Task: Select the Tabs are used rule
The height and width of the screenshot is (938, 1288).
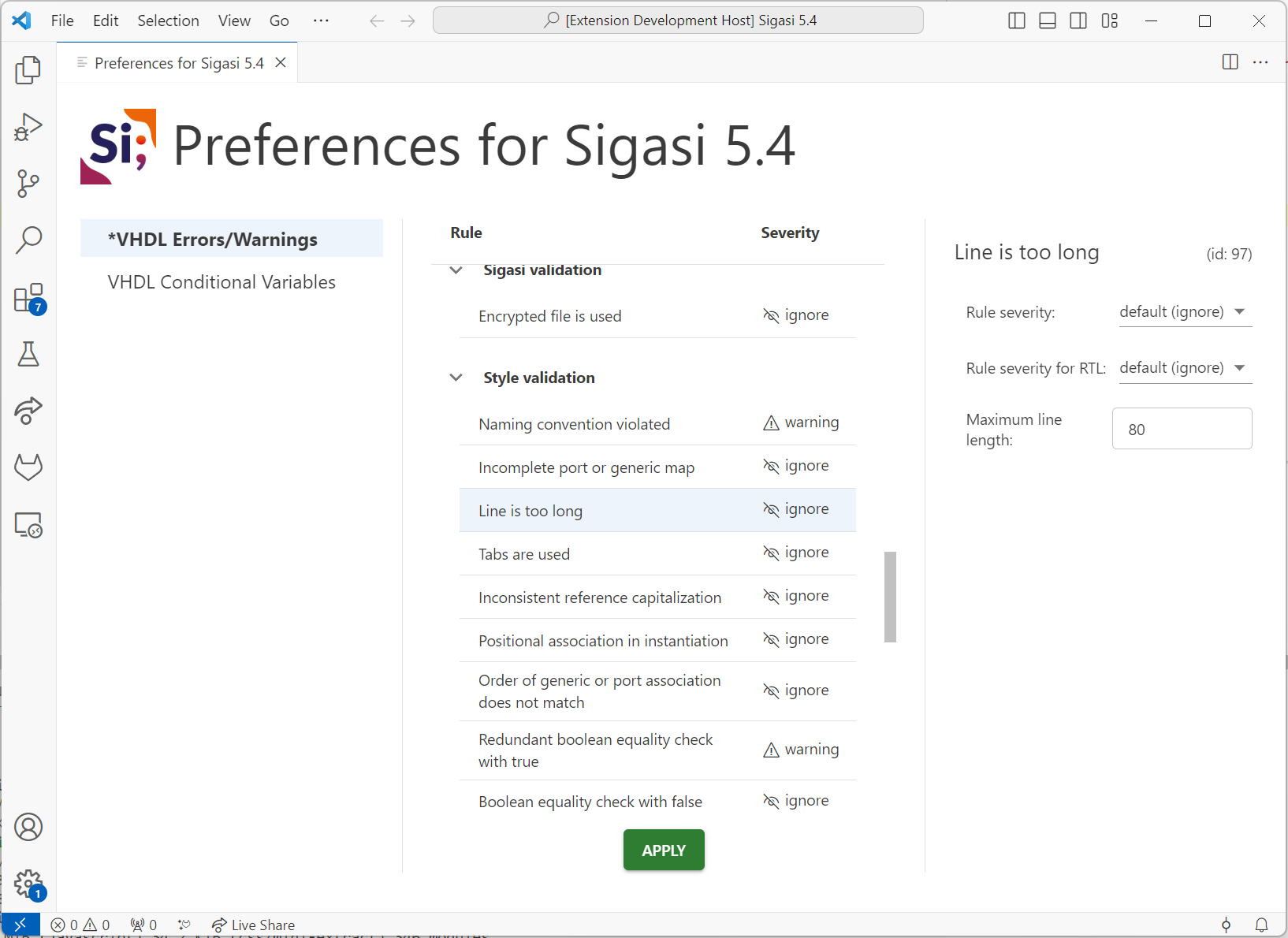Action: point(657,554)
